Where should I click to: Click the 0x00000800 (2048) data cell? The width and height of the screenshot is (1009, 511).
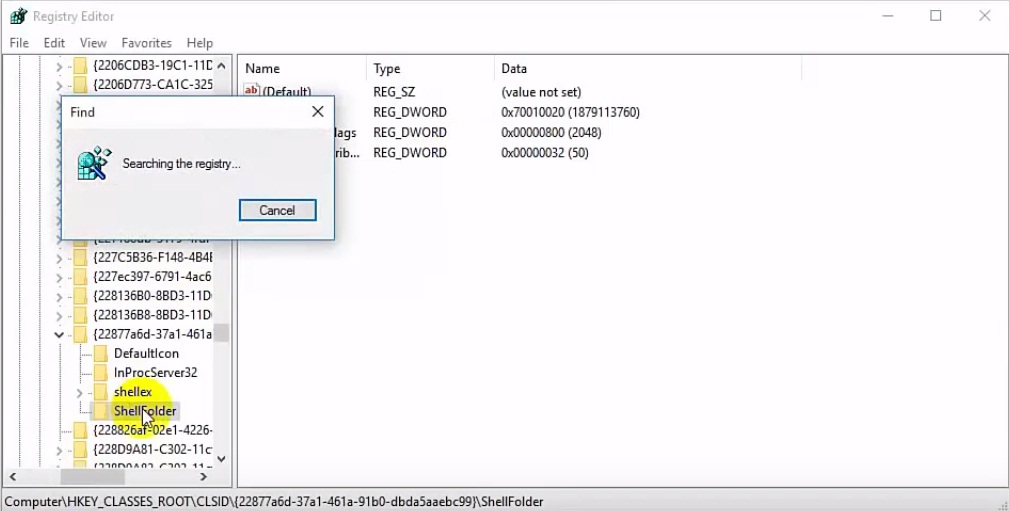point(551,133)
